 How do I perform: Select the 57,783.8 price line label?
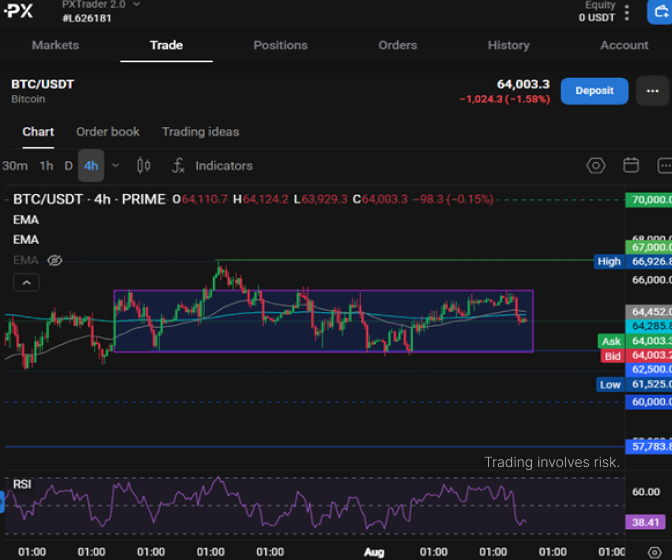(x=649, y=446)
